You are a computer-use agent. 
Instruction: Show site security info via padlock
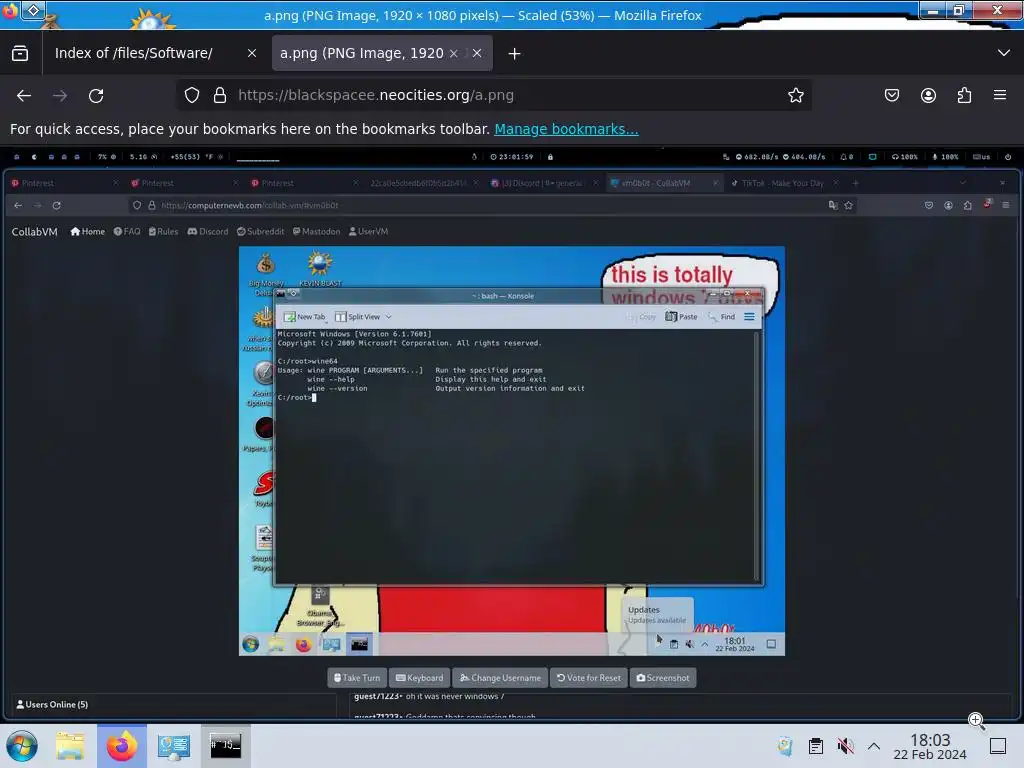[x=220, y=95]
